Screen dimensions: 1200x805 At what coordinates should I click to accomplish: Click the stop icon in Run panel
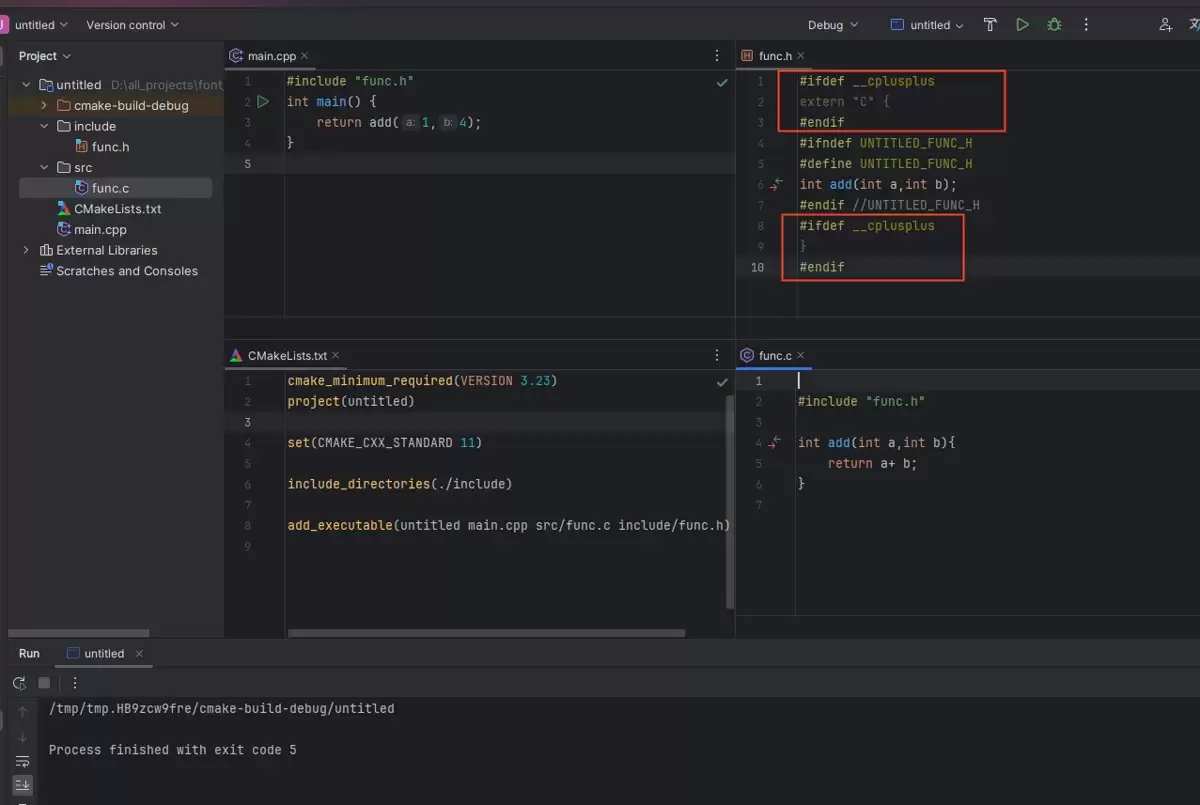pyautogui.click(x=44, y=683)
